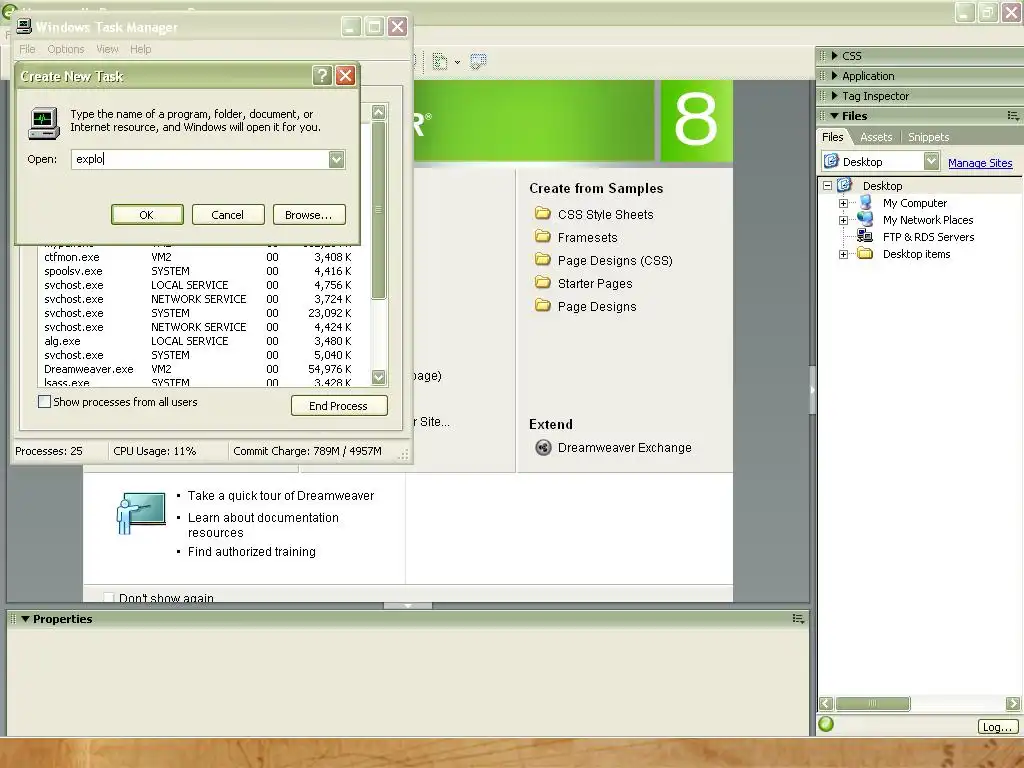The height and width of the screenshot is (768, 1024).
Task: Click the Page Designs folder icon
Action: 543,306
